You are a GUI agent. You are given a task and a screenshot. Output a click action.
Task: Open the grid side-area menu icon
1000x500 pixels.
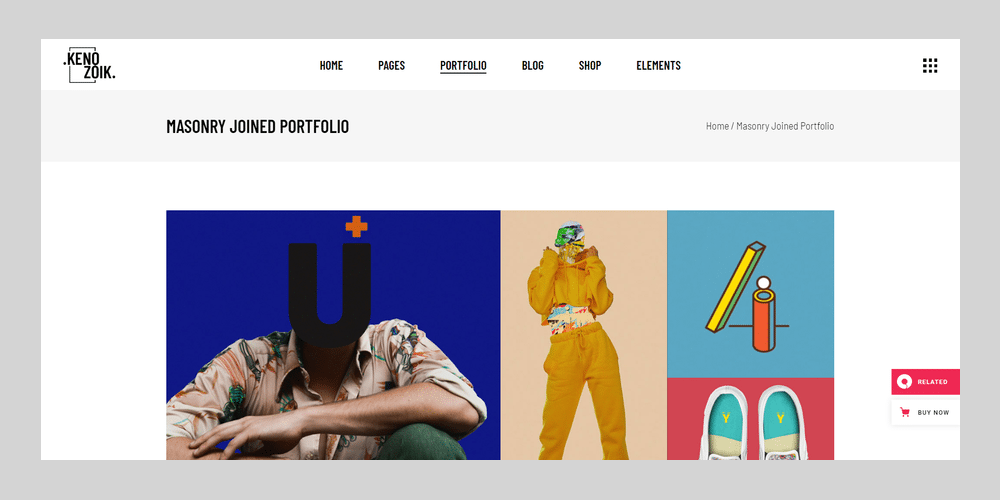[x=930, y=65]
